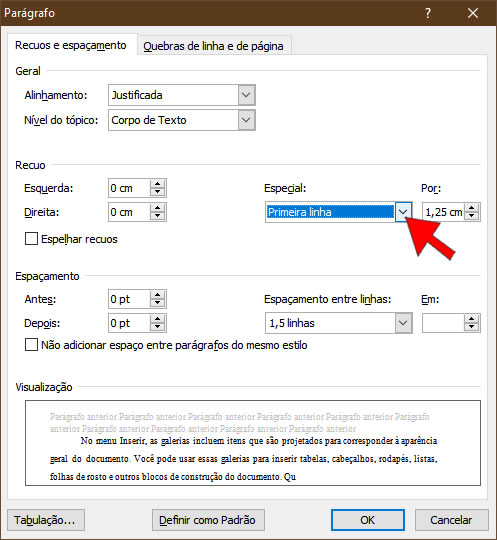497x540 pixels.
Task: Enable Espelhar recuos checkbox
Action: tap(31, 239)
